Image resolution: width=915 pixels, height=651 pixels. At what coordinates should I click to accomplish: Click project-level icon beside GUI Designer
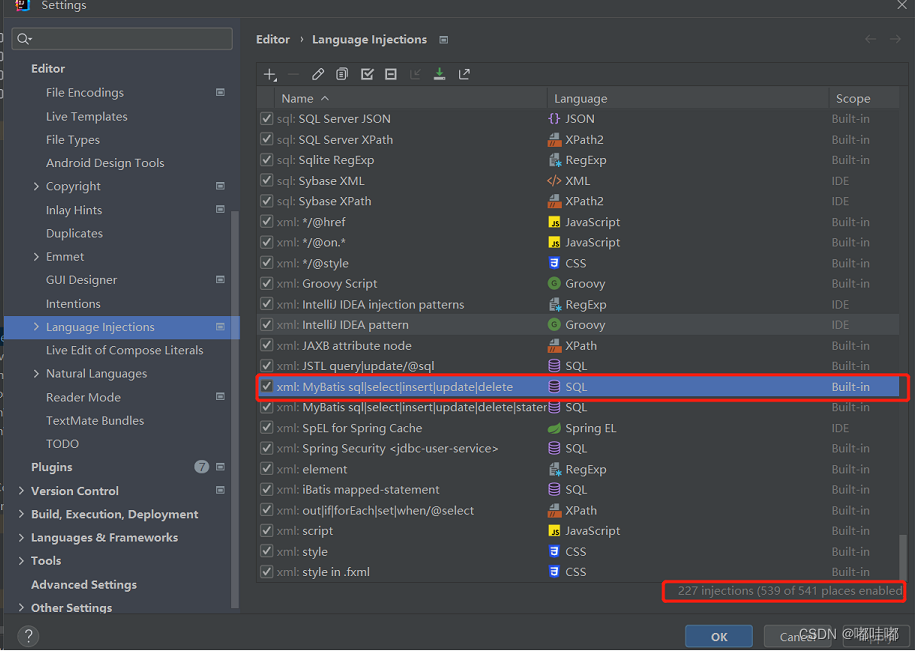220,279
